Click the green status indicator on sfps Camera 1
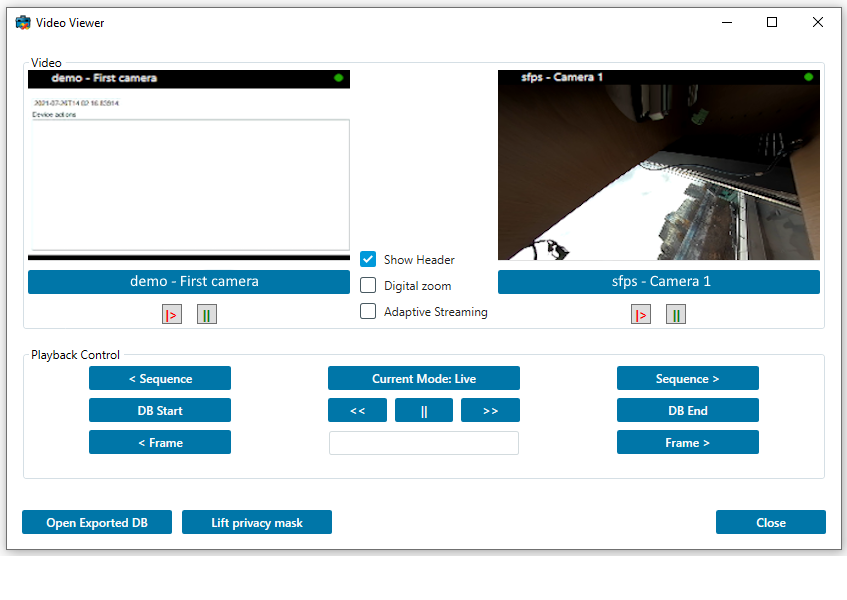847x600 pixels. point(809,78)
